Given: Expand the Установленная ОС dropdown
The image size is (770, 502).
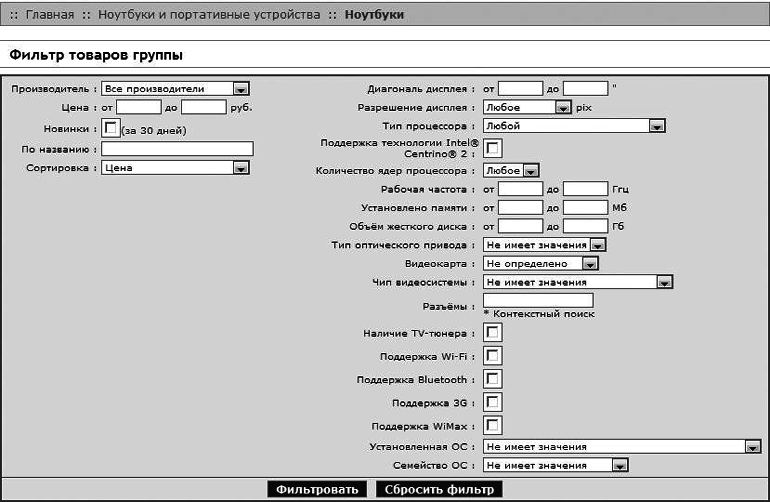Looking at the screenshot, I should (x=621, y=447).
